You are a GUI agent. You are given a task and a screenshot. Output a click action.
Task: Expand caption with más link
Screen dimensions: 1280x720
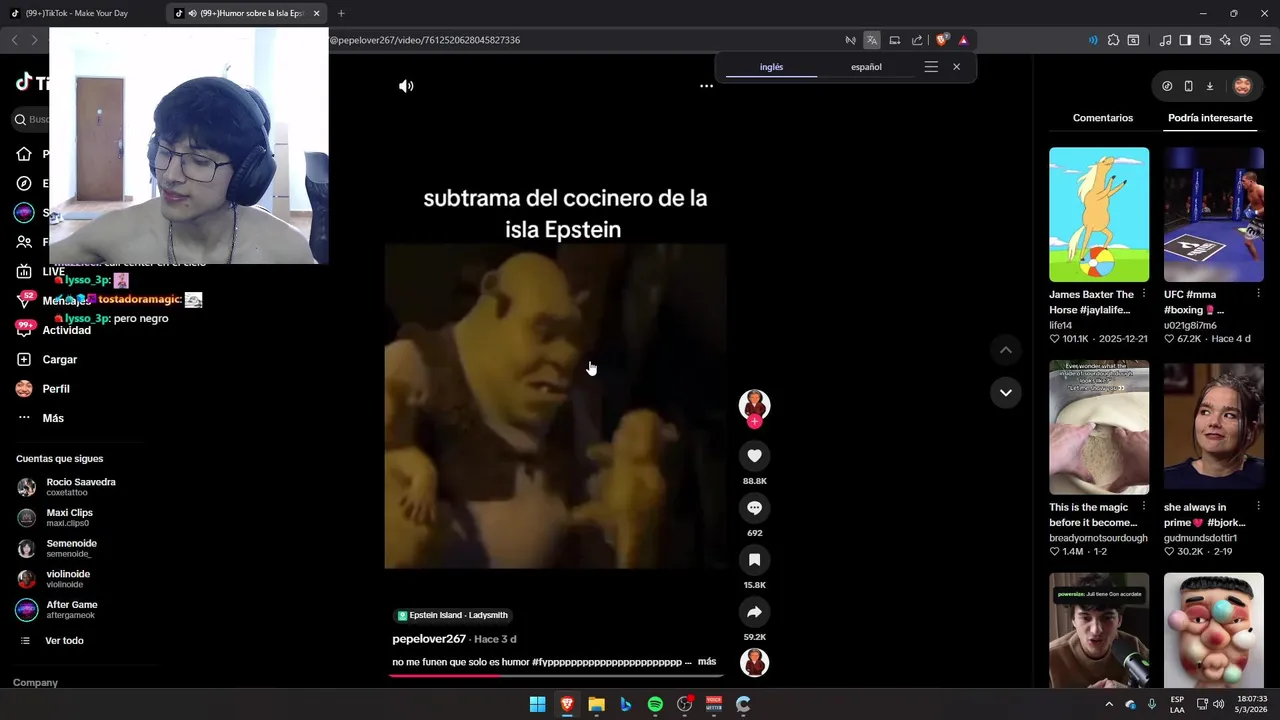[707, 662]
